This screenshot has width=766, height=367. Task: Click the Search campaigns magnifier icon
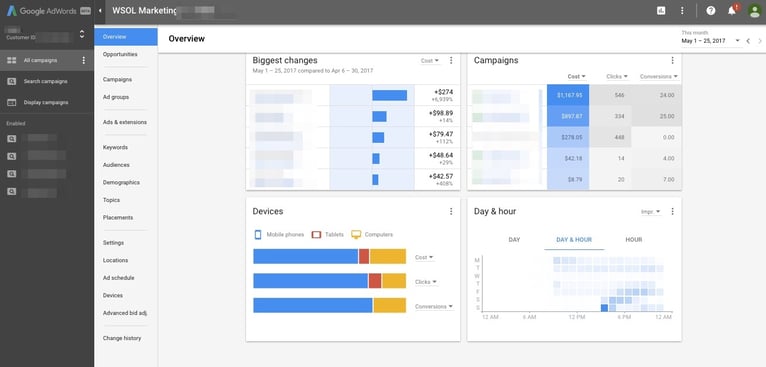pyautogui.click(x=12, y=81)
